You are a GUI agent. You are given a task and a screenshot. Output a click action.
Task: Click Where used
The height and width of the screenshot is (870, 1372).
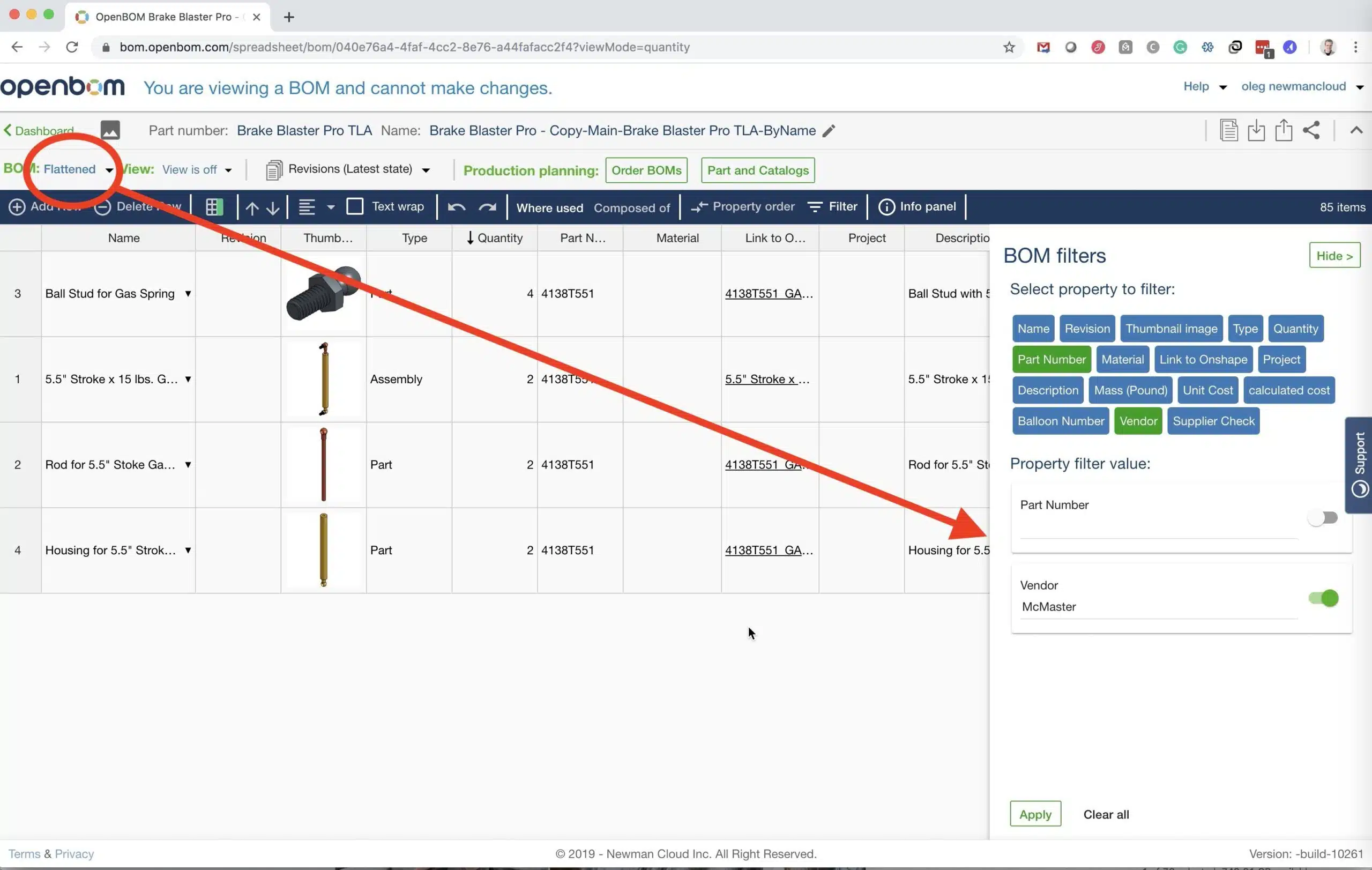550,208
